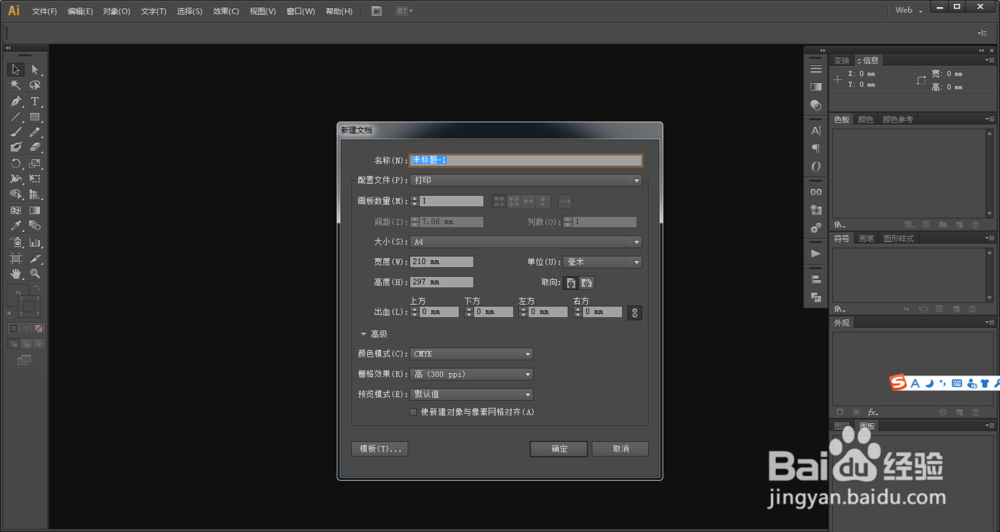Switch to the 变换 panel tab
This screenshot has width=1000, height=532.
point(842,61)
